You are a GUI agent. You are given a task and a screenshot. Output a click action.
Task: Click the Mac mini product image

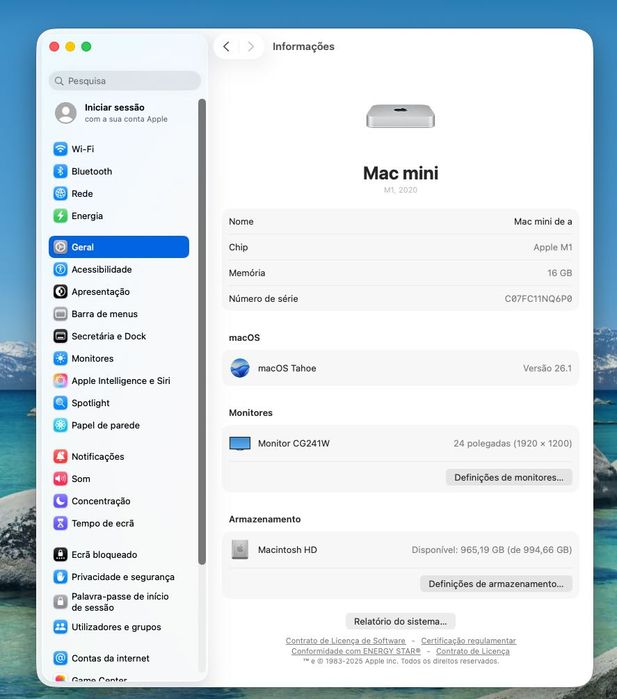point(400,116)
